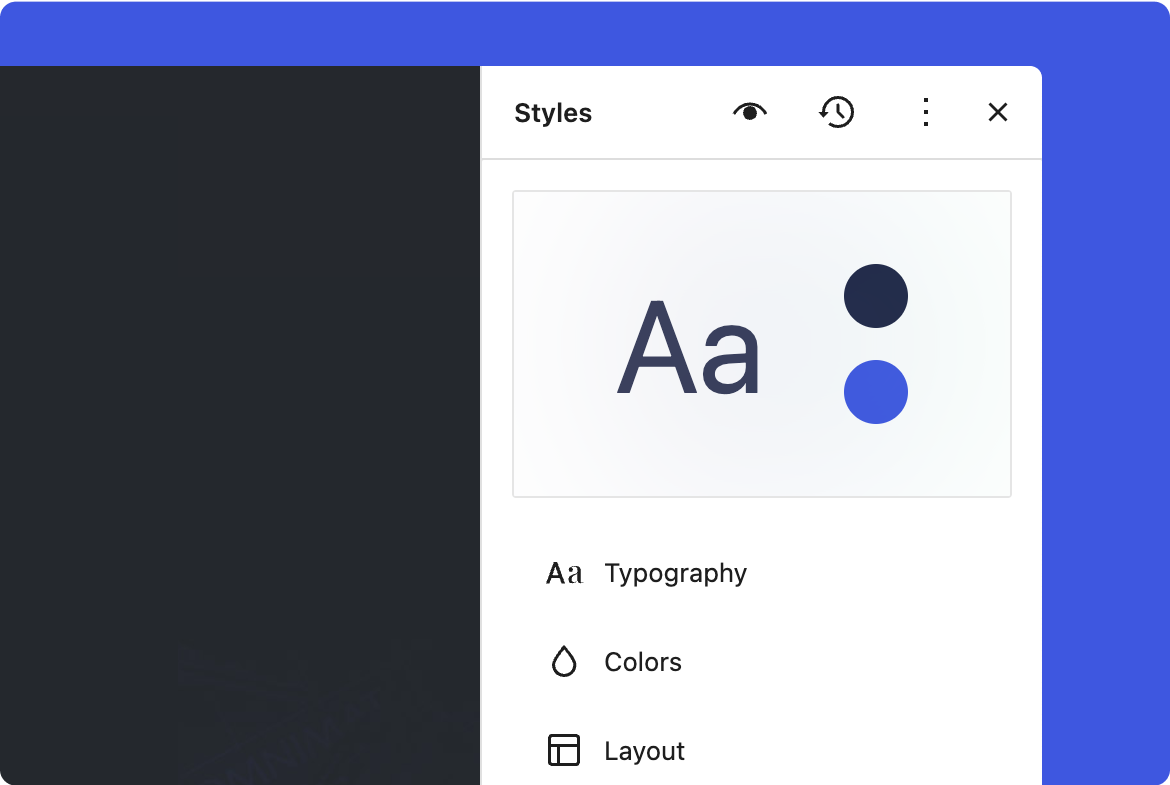Open the Layout settings label
The height and width of the screenshot is (785, 1170).
(x=644, y=751)
